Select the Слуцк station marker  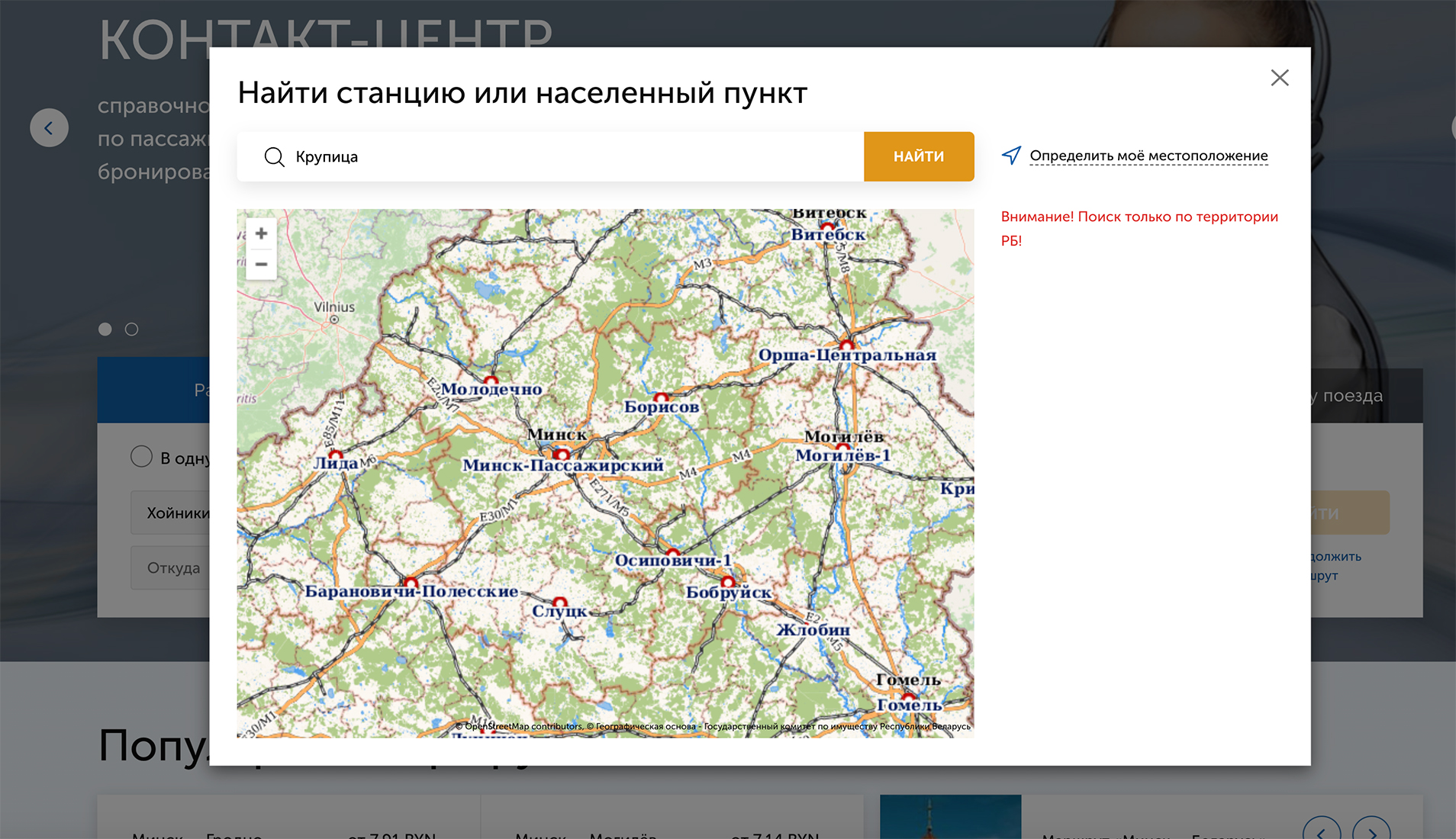click(559, 603)
